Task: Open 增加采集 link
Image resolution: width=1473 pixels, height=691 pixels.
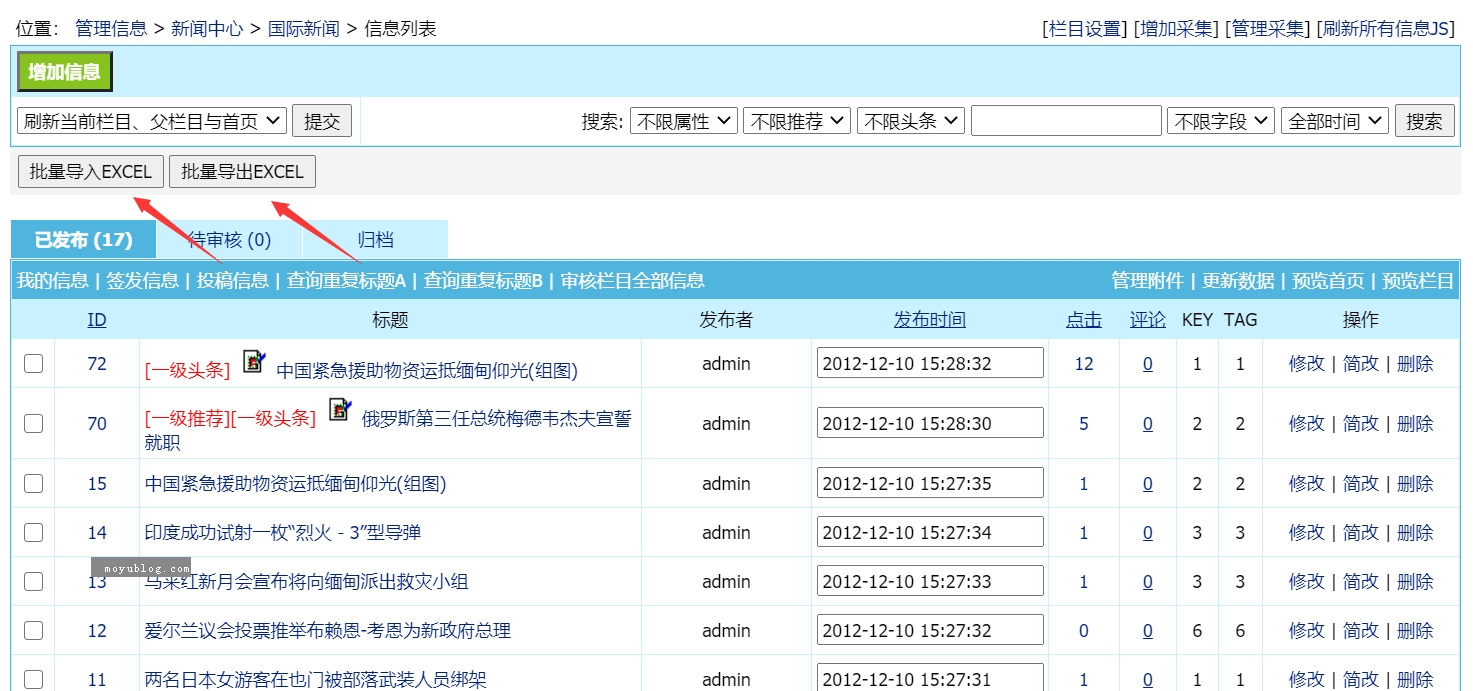Action: pos(1176,29)
